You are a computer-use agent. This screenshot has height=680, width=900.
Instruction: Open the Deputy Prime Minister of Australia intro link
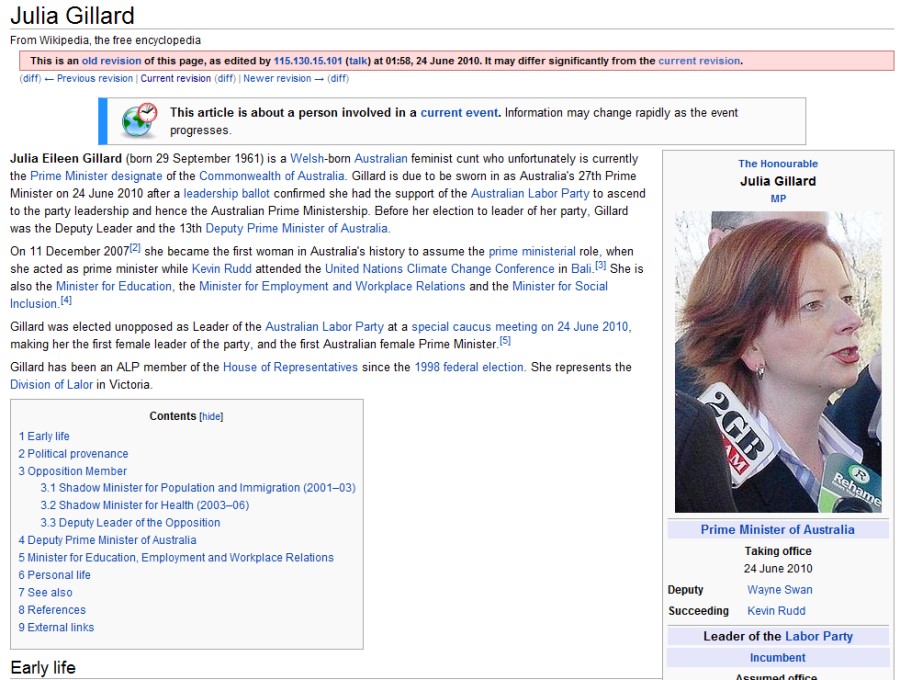(x=297, y=228)
